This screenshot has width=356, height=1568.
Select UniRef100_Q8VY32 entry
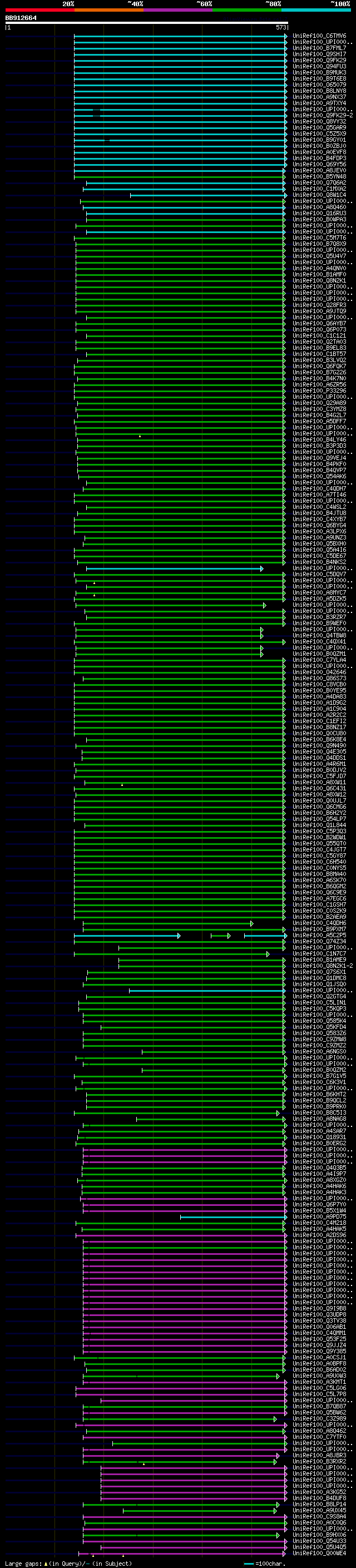click(x=319, y=122)
